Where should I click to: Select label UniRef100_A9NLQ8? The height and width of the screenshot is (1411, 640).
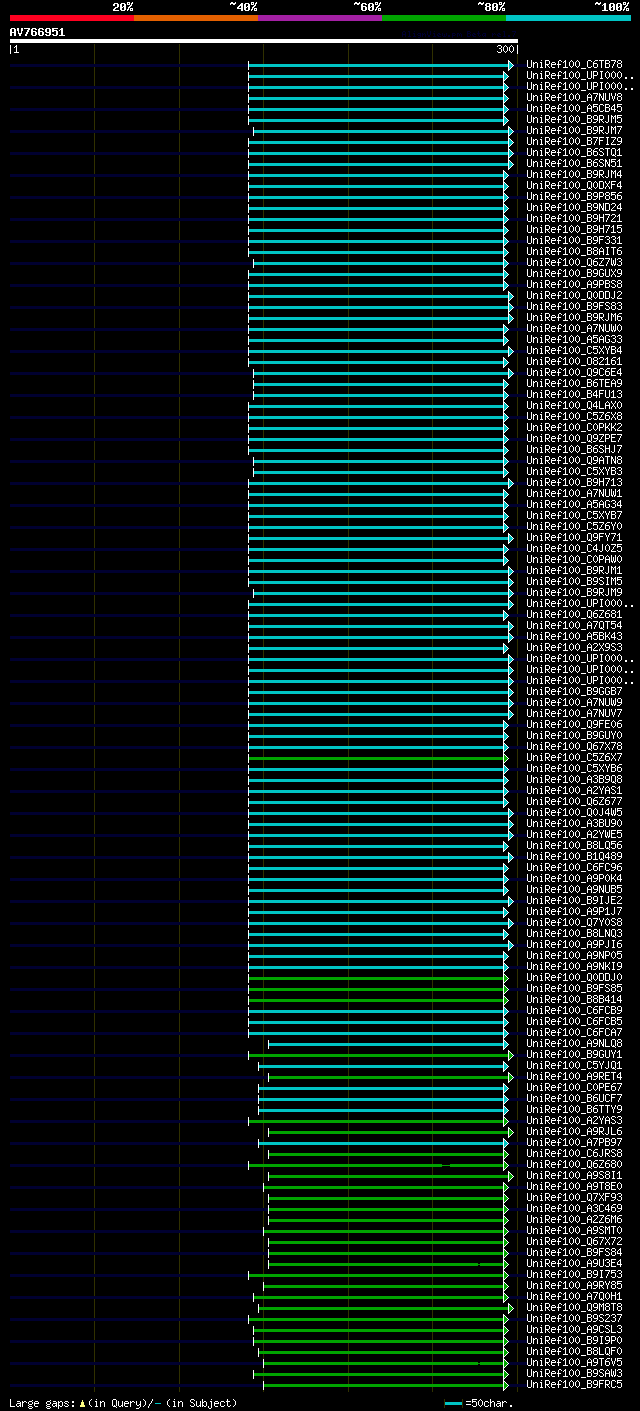[x=574, y=1044]
